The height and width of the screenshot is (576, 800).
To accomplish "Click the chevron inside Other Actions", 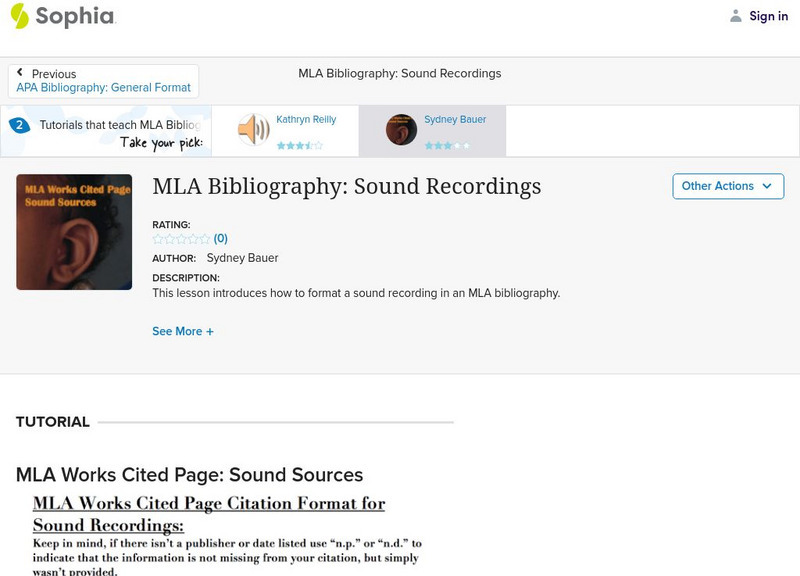I will (x=765, y=186).
